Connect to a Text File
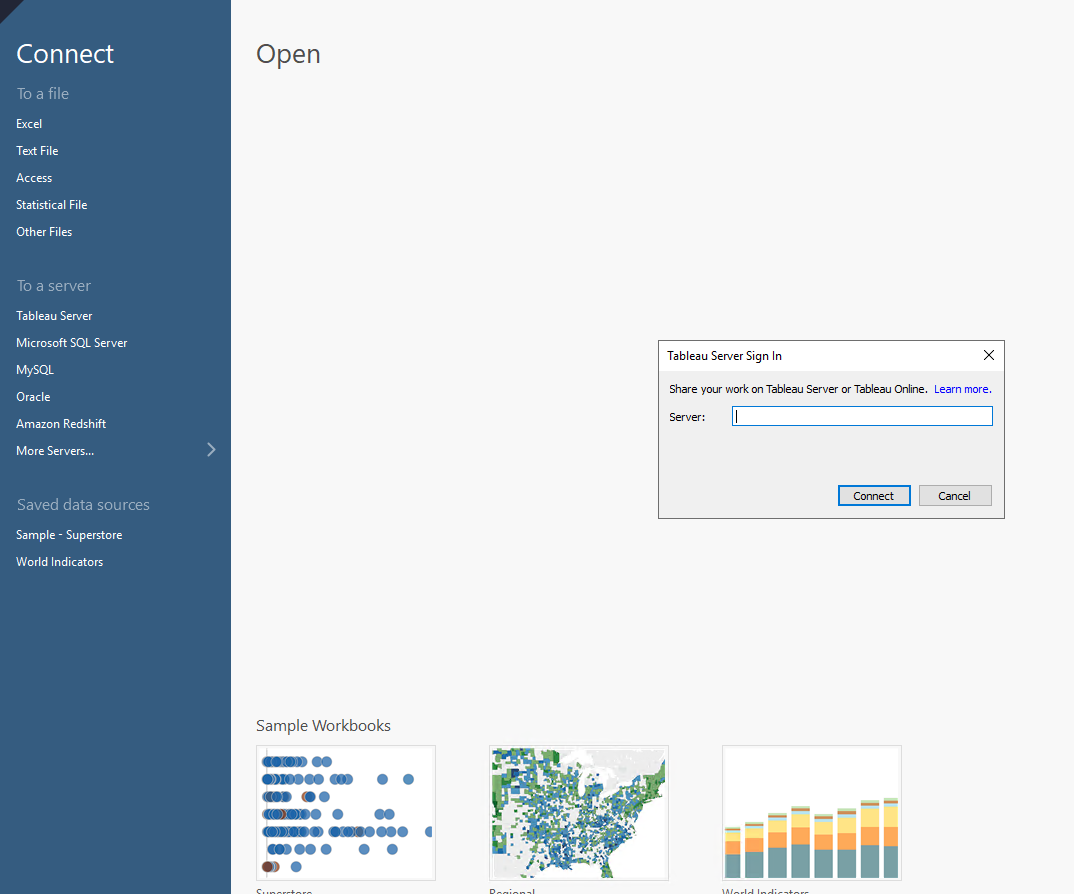The width and height of the screenshot is (1074, 894). (x=37, y=151)
